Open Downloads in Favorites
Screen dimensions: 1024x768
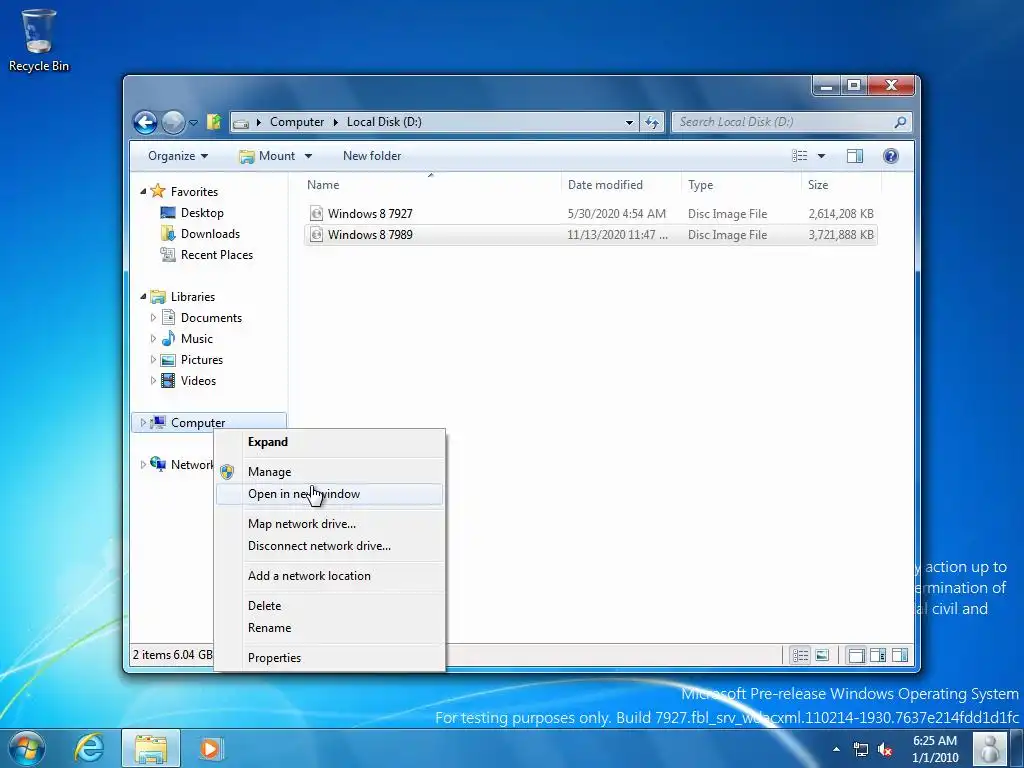tap(210, 234)
